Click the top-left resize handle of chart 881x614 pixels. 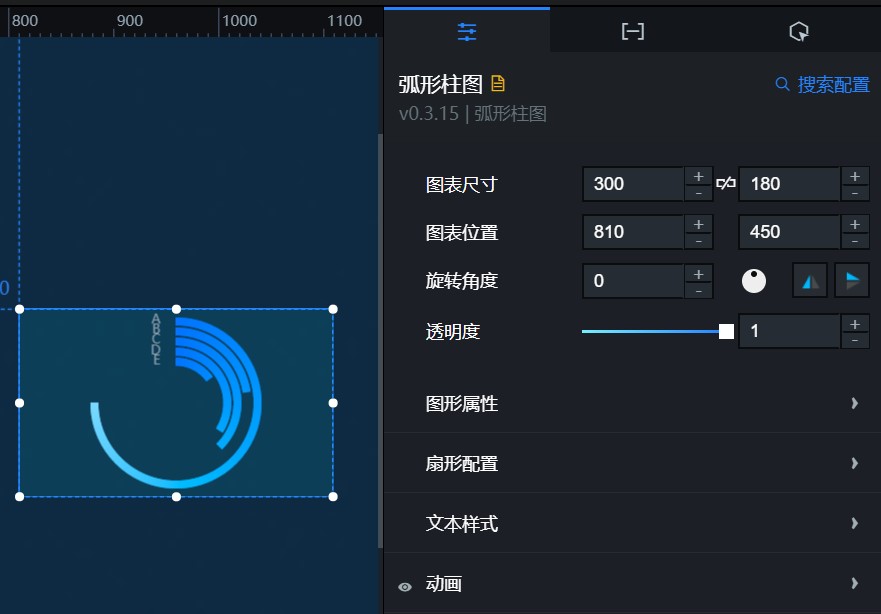click(20, 309)
